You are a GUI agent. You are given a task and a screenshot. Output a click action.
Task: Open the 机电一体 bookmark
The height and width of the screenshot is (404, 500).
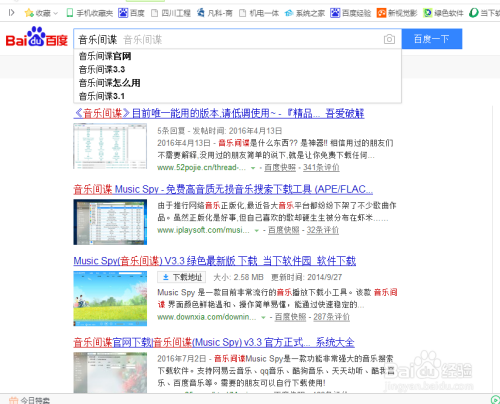click(259, 13)
